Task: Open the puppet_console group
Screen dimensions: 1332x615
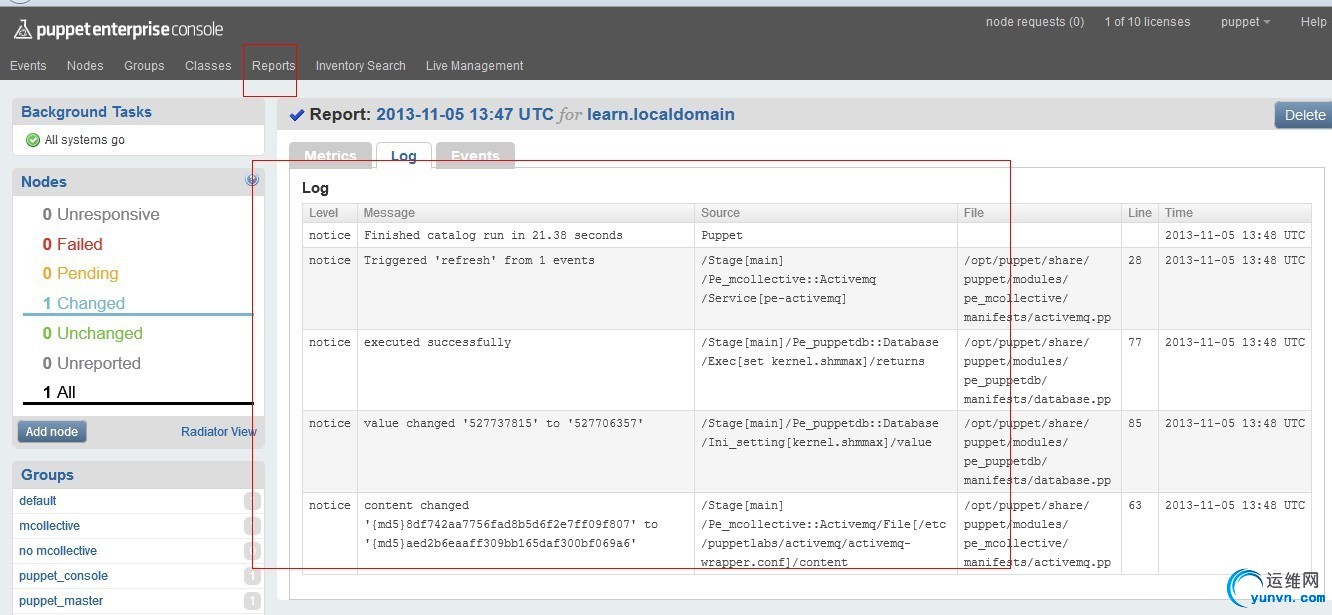Action: tap(63, 576)
